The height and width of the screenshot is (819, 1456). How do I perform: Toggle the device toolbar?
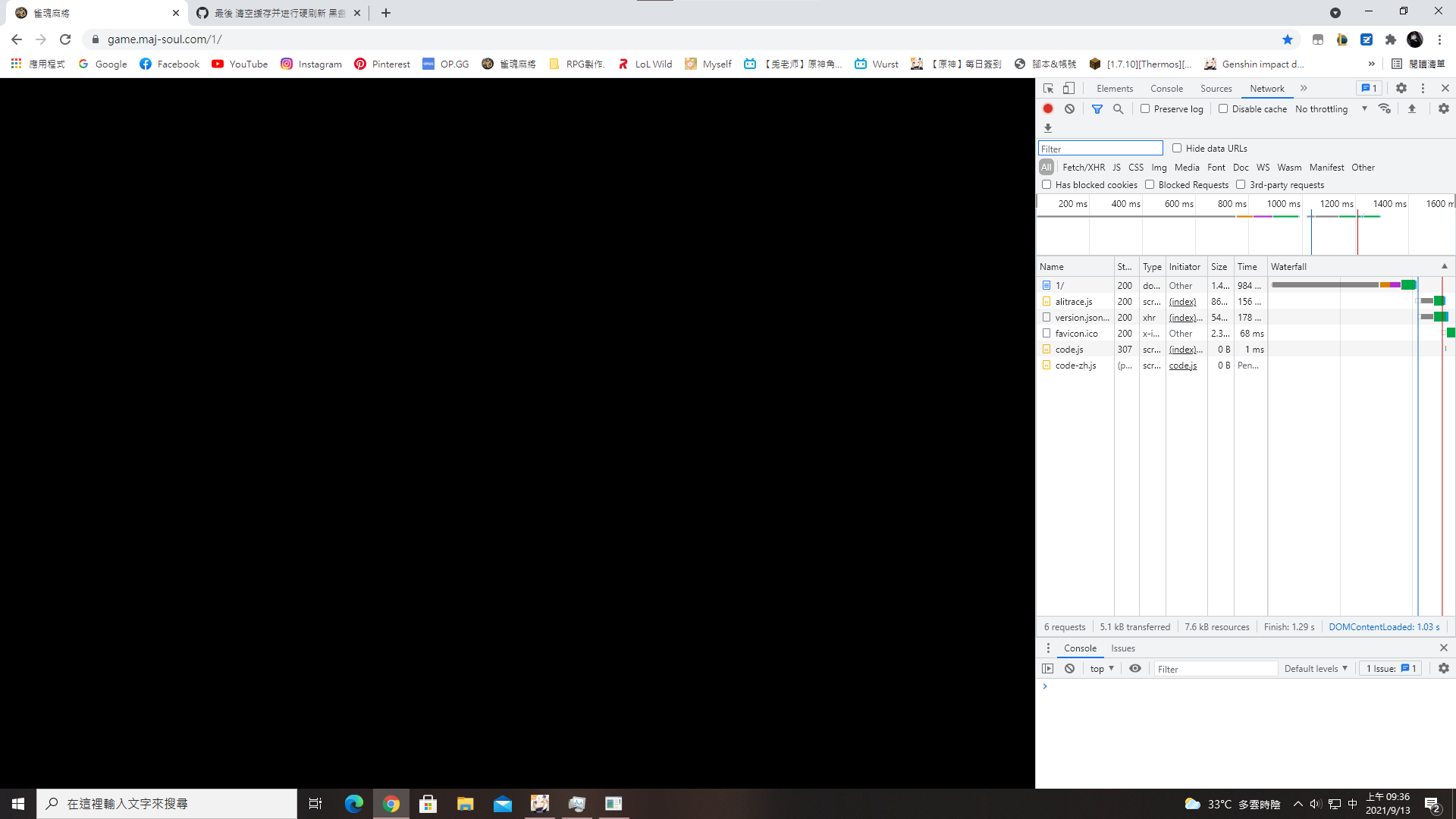1069,88
